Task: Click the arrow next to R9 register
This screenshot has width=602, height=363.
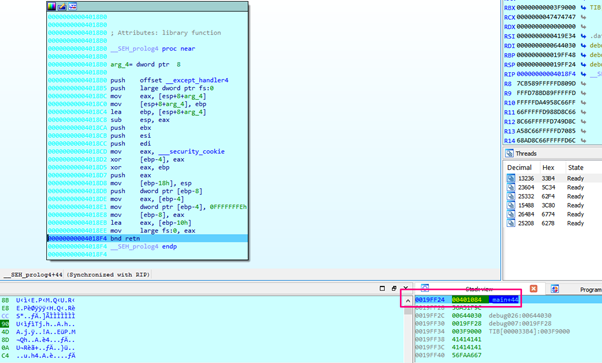Action: pyautogui.click(x=584, y=93)
